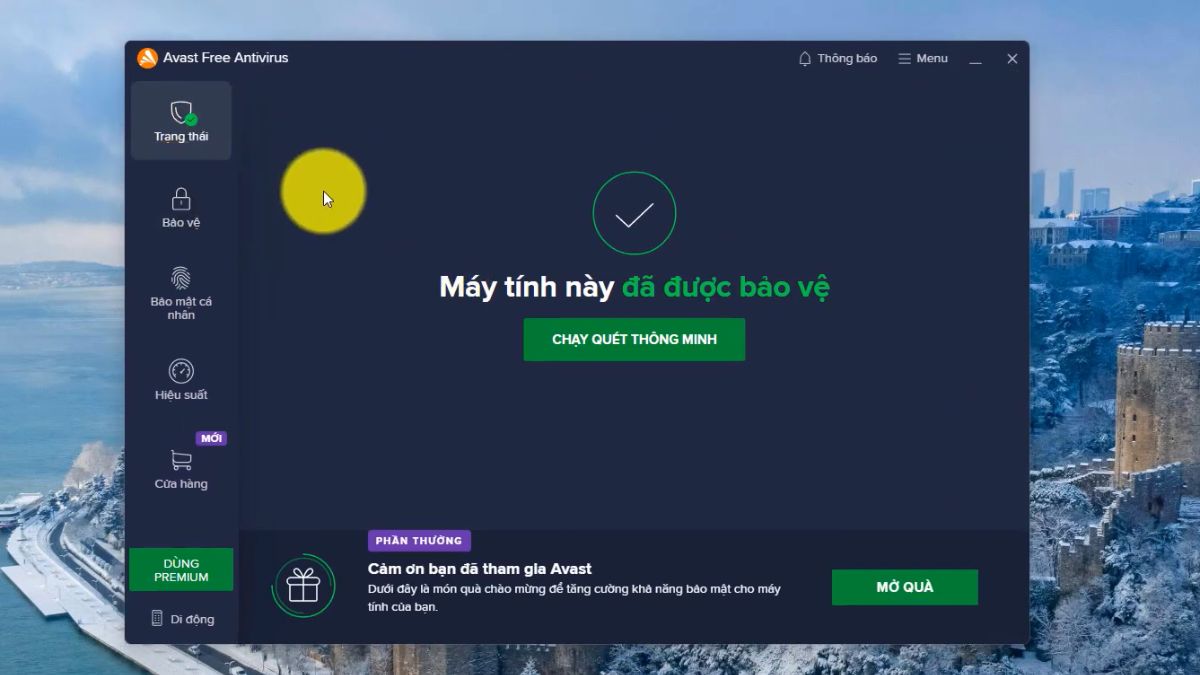Click the 'Máy tính này đã được bảo vệ' text
Viewport: 1200px width, 675px height.
pyautogui.click(x=634, y=288)
